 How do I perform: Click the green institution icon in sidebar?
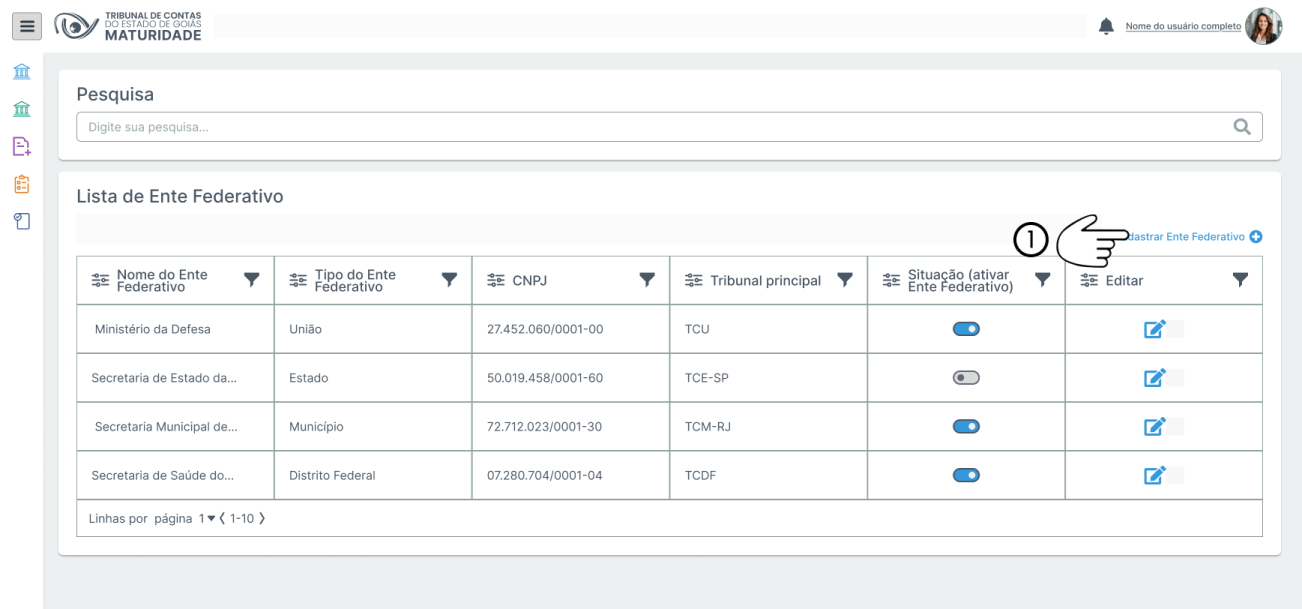(21, 109)
